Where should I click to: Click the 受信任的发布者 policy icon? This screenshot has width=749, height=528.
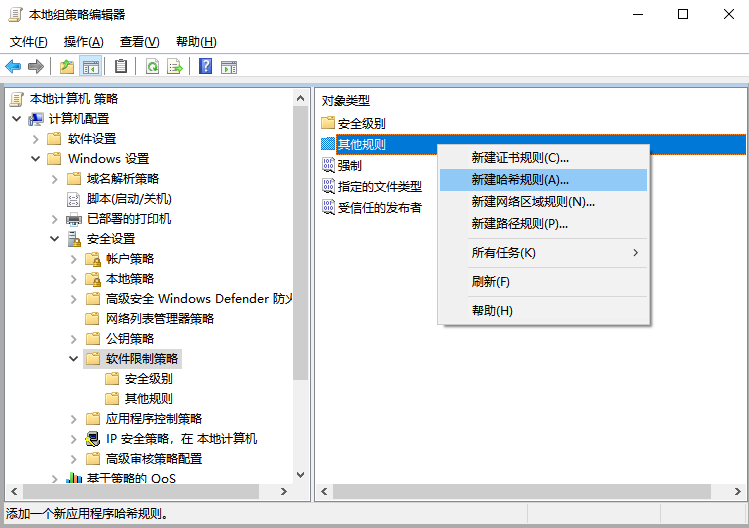tap(328, 207)
